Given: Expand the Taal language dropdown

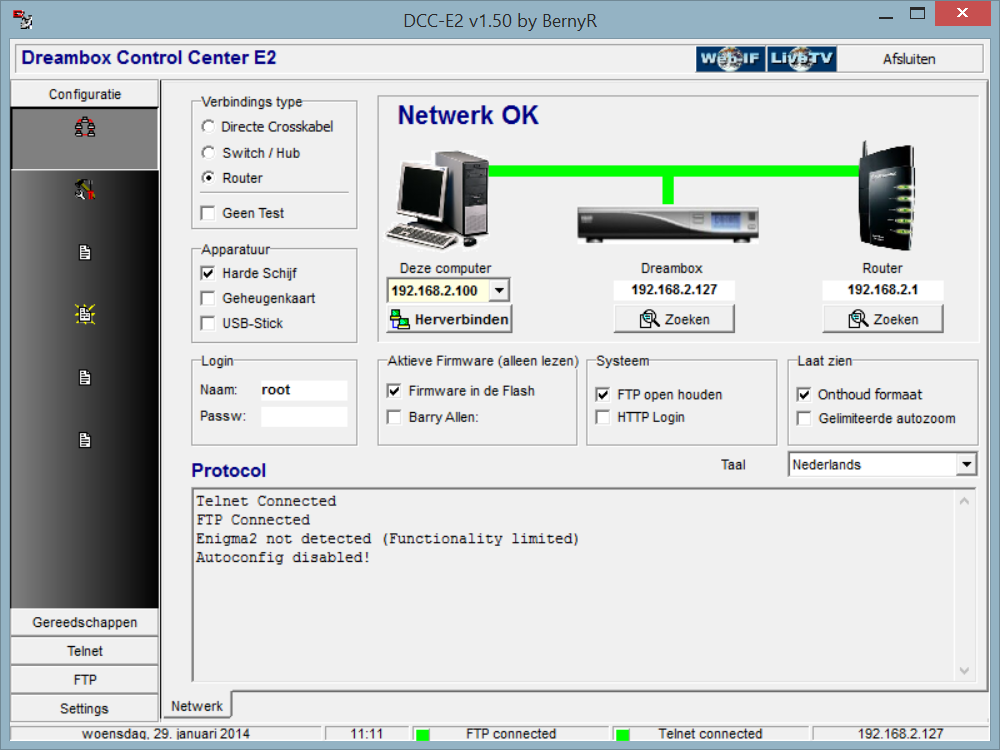Looking at the screenshot, I should pyautogui.click(x=967, y=464).
